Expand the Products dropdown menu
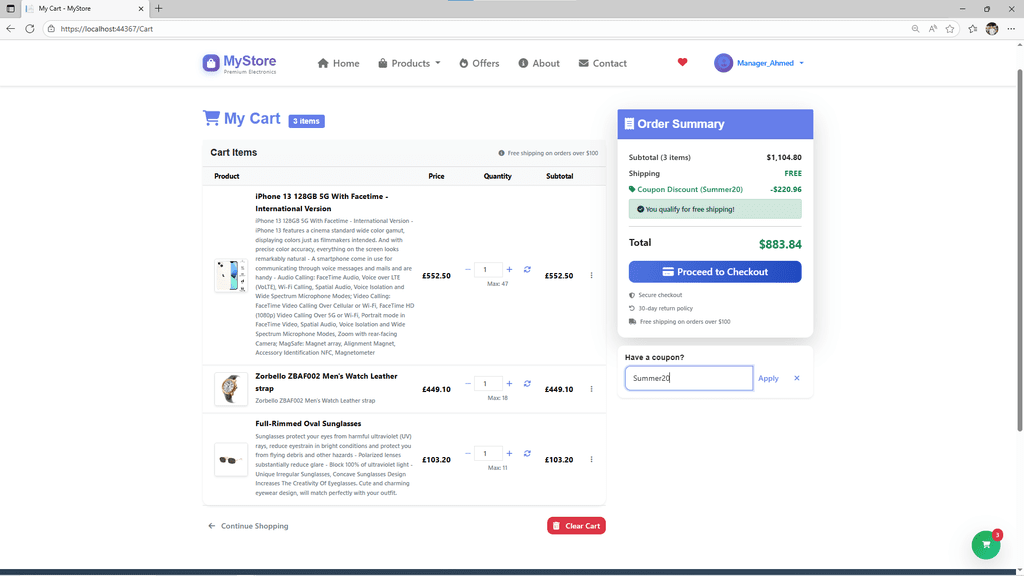This screenshot has height=576, width=1024. (409, 63)
